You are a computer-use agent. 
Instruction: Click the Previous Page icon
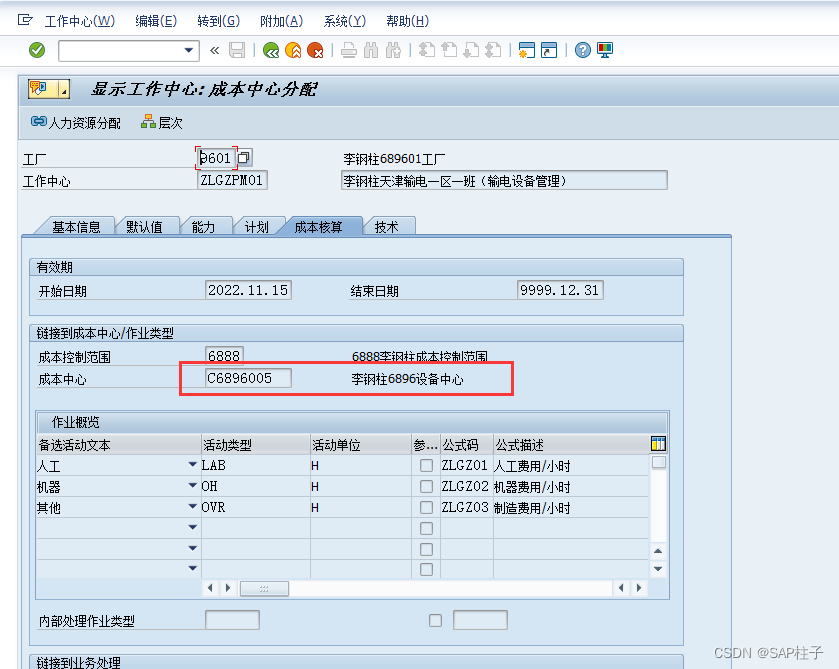(449, 50)
